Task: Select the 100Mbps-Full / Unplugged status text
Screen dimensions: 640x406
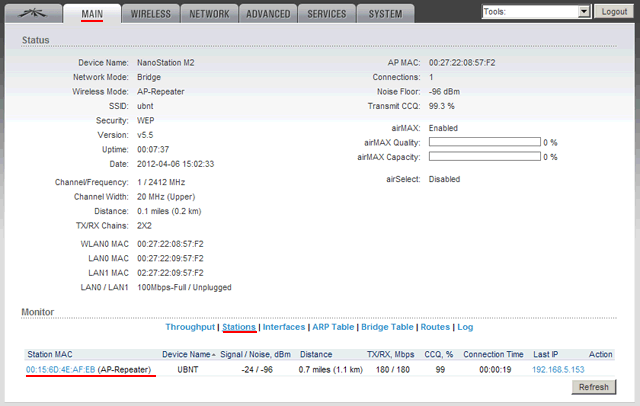Action: pyautogui.click(x=184, y=287)
